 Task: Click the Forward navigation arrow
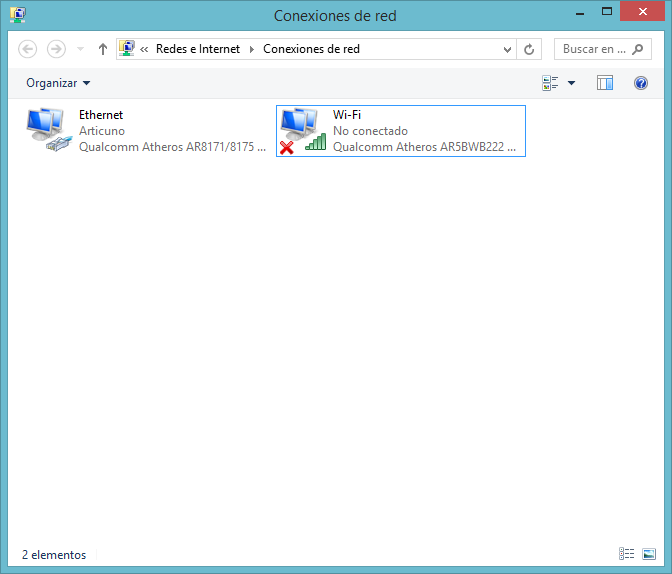tap(56, 49)
